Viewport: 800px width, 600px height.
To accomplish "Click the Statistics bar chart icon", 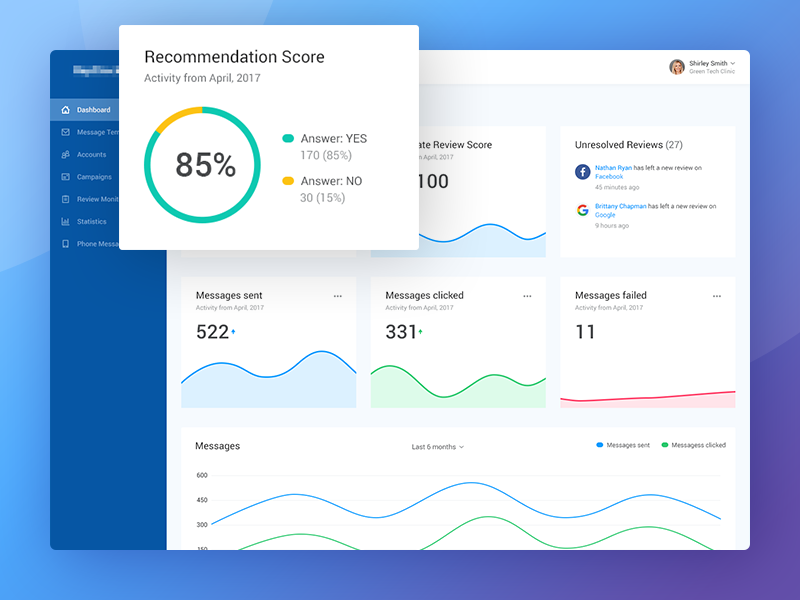I will coord(65,222).
